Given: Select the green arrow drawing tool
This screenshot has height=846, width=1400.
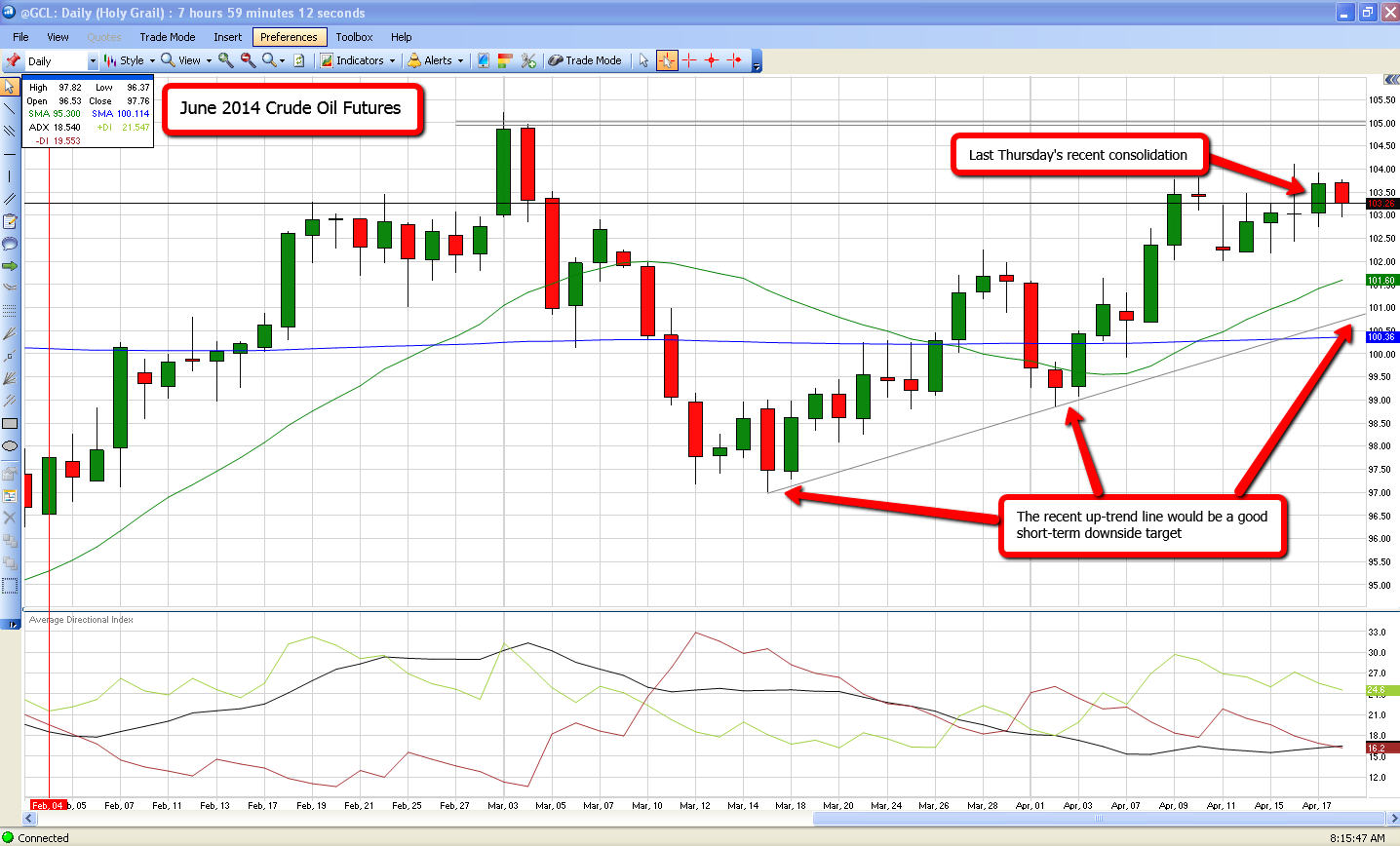Looking at the screenshot, I should click(x=10, y=265).
